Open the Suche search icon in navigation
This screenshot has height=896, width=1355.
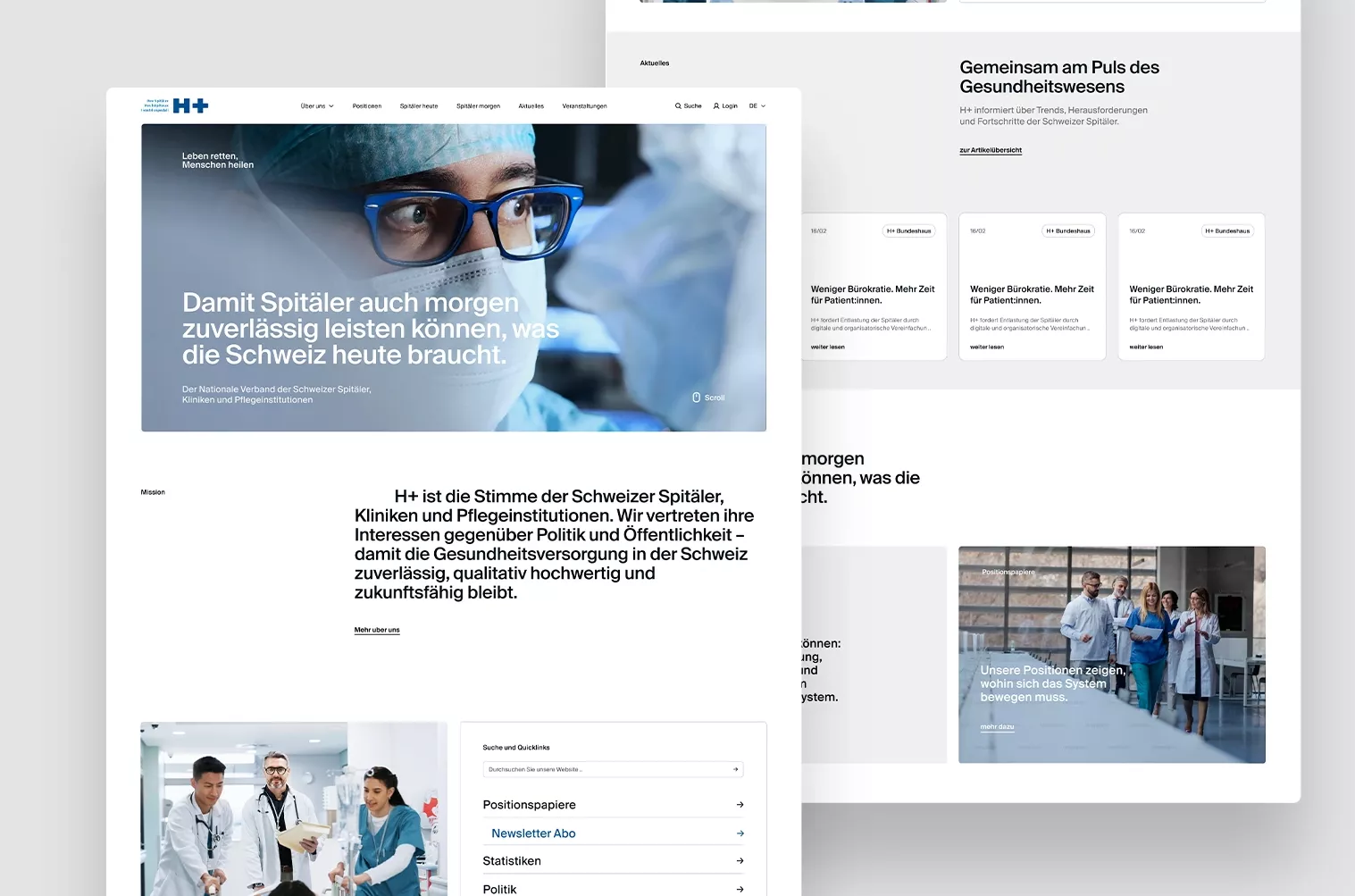tap(678, 106)
